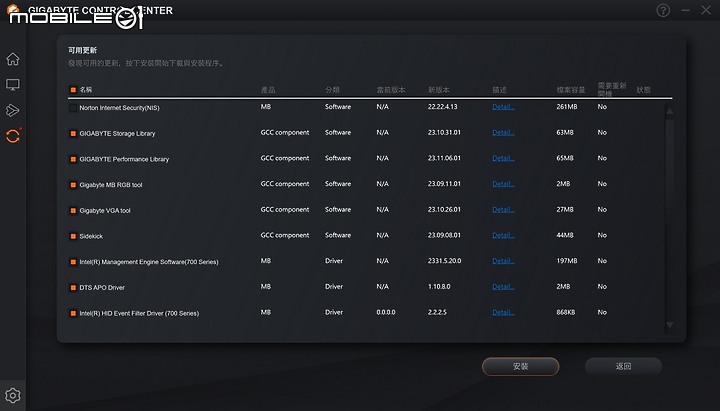The image size is (720, 411).
Task: Open Detail link for GIGABYTE Storage Library
Action: coord(503,133)
